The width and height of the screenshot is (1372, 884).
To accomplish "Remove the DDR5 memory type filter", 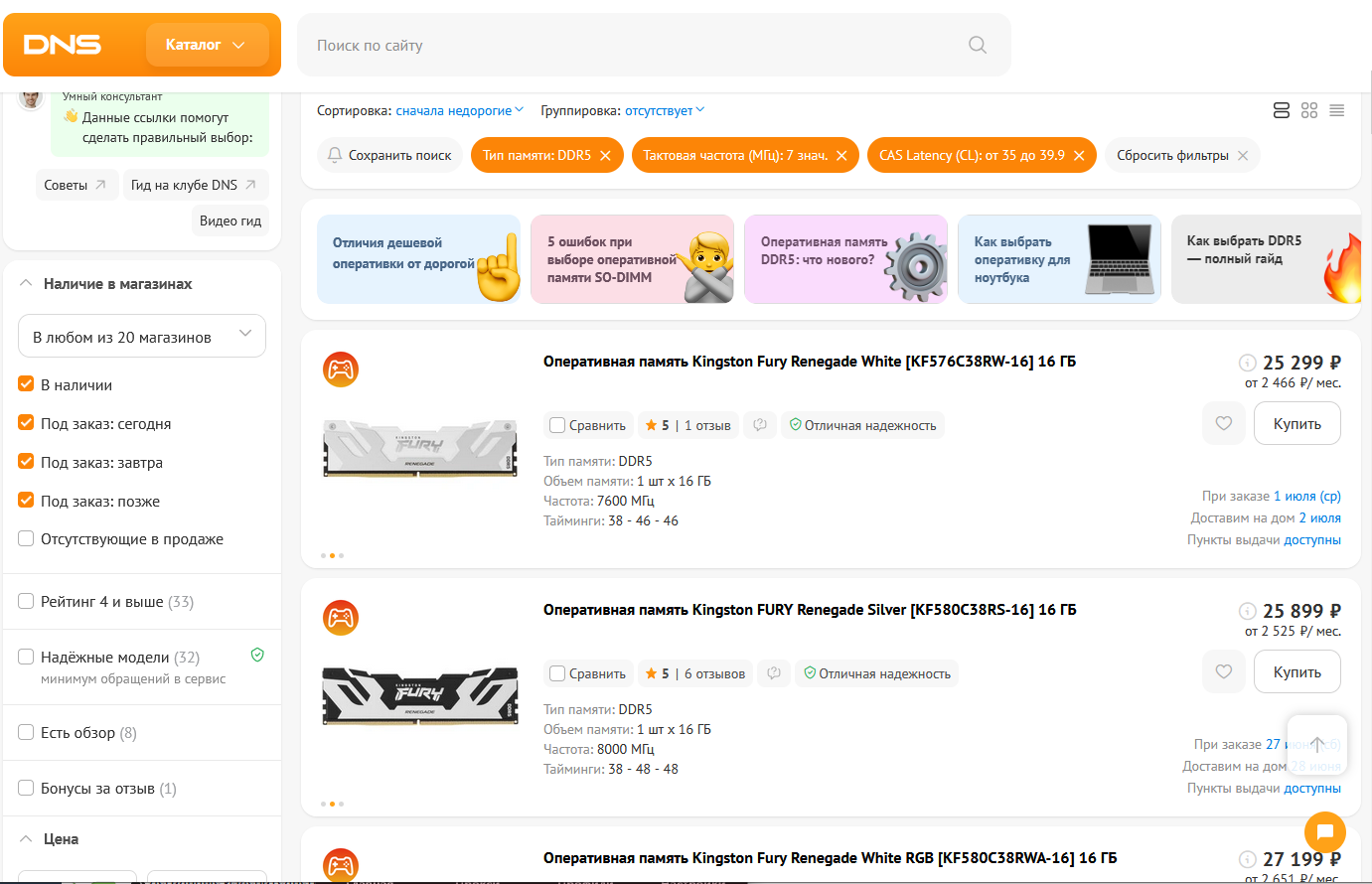I will point(605,155).
